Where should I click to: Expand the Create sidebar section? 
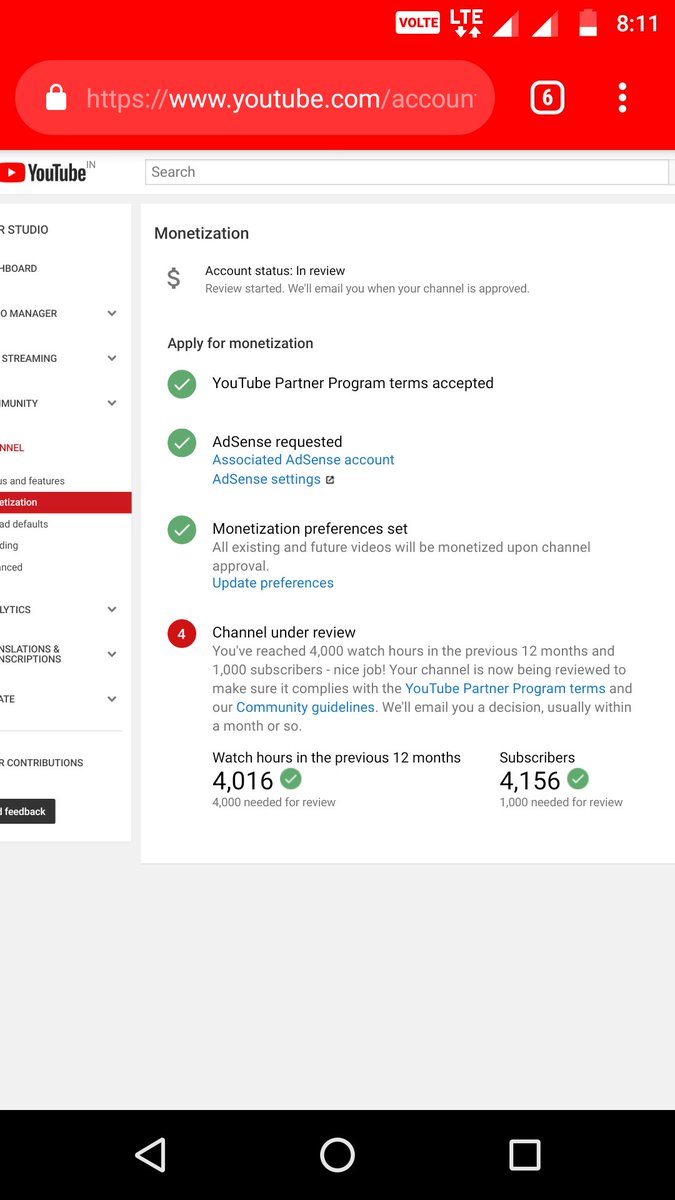click(112, 699)
